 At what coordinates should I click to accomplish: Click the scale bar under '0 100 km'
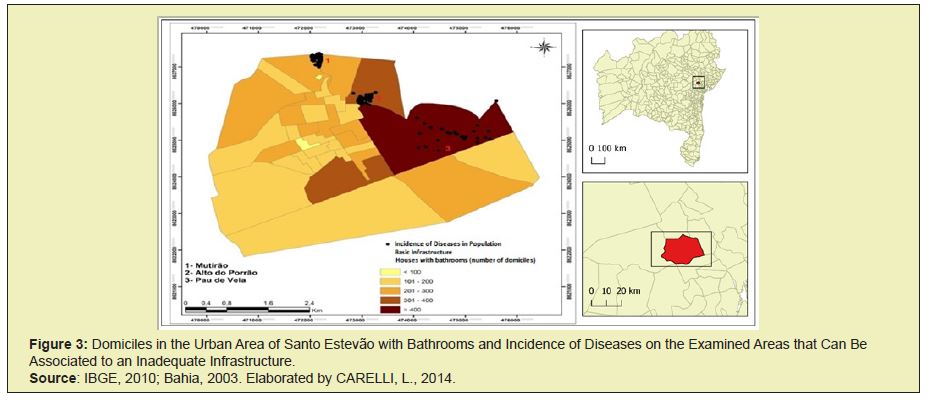click(x=597, y=159)
